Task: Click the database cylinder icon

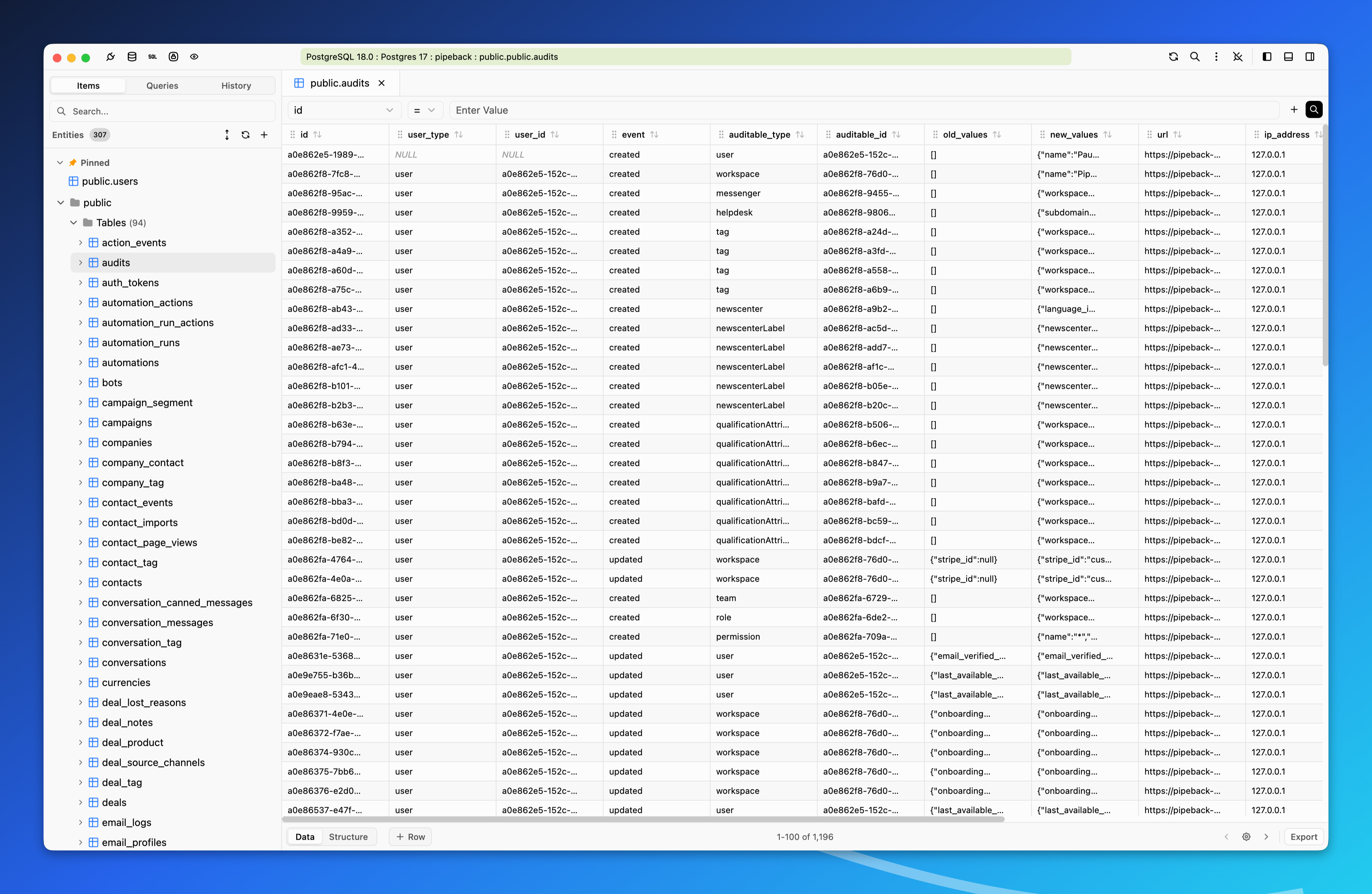Action: click(x=131, y=56)
